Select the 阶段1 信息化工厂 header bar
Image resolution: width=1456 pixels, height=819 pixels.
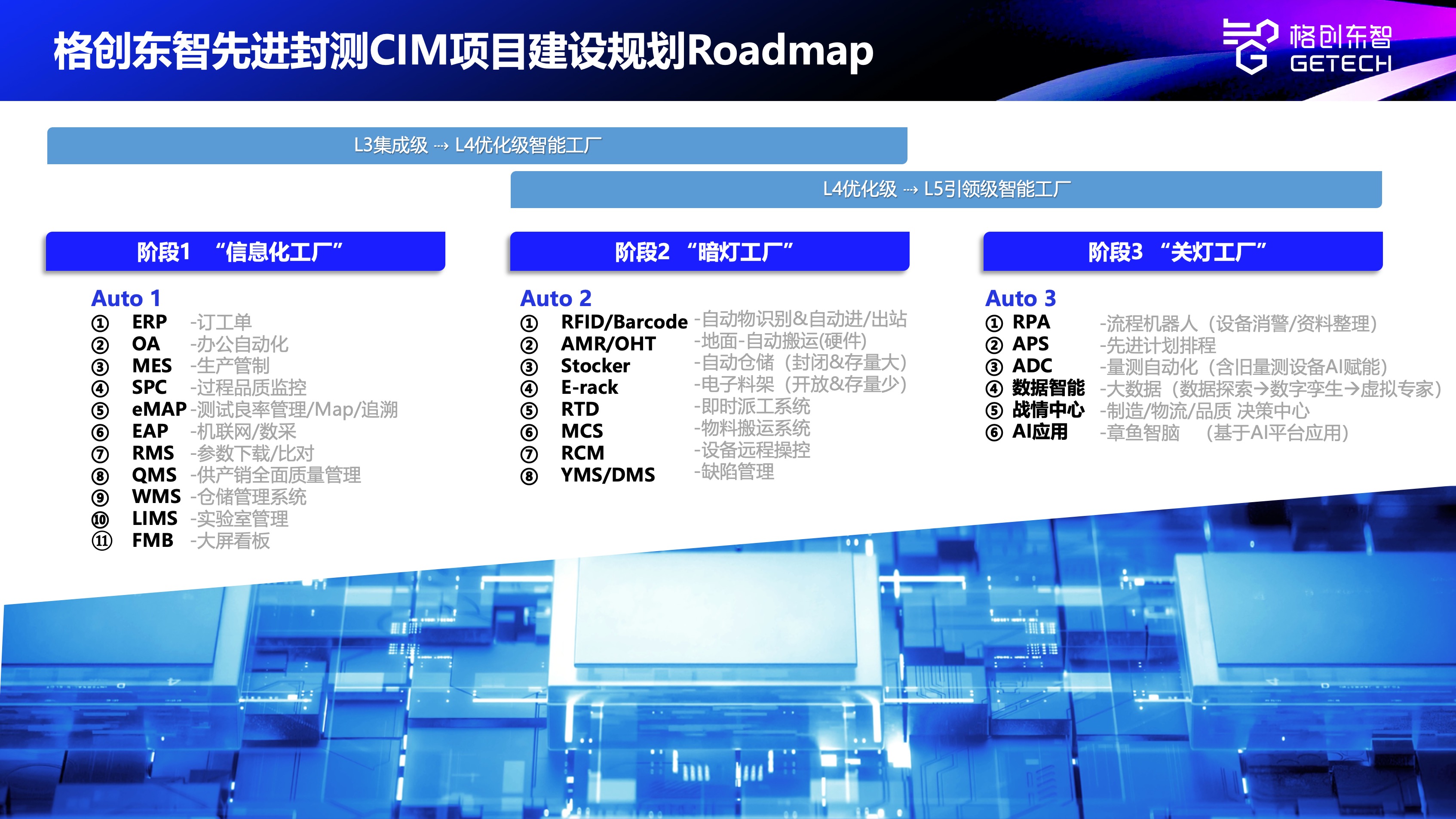coord(245,252)
